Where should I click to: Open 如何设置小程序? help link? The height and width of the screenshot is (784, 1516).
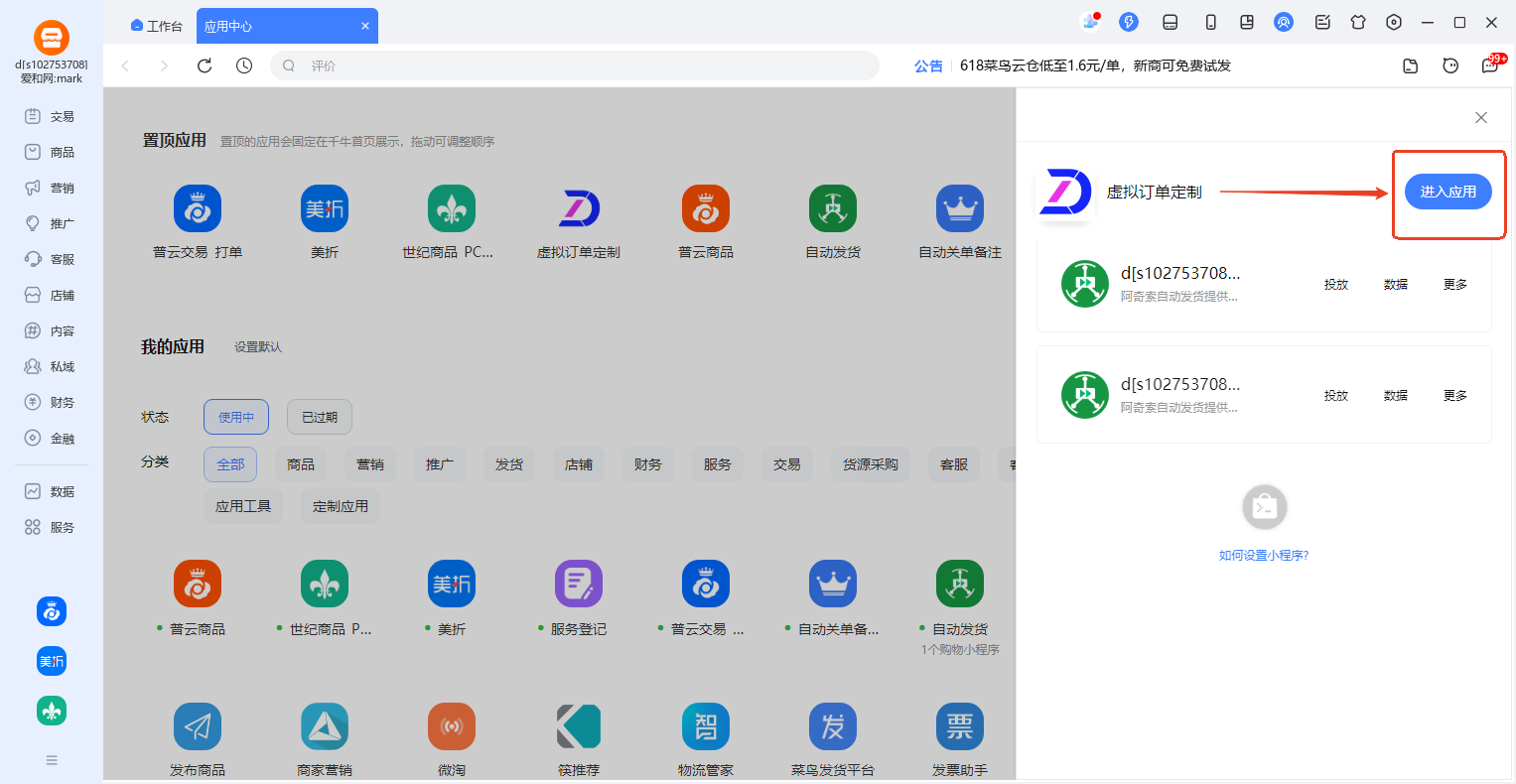tap(1264, 556)
